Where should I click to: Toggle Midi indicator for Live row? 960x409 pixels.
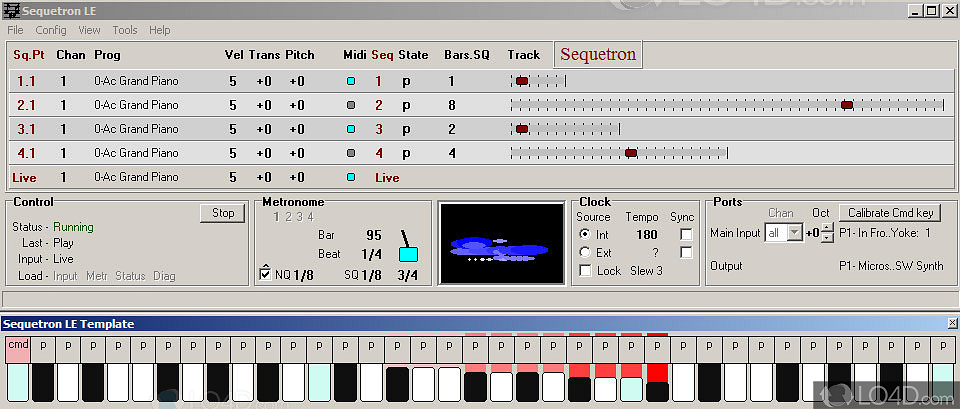coord(351,177)
